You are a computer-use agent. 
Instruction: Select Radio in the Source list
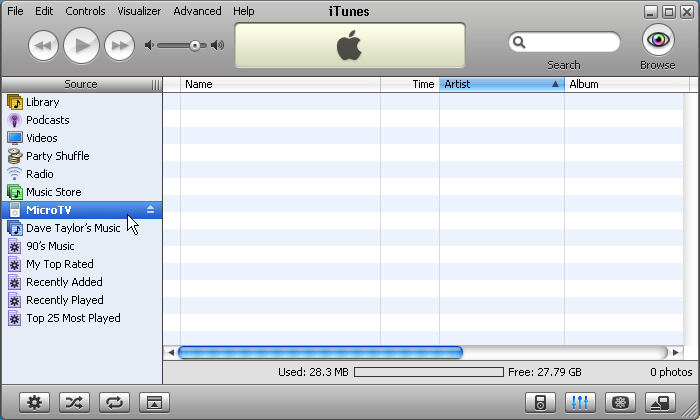[82, 174]
